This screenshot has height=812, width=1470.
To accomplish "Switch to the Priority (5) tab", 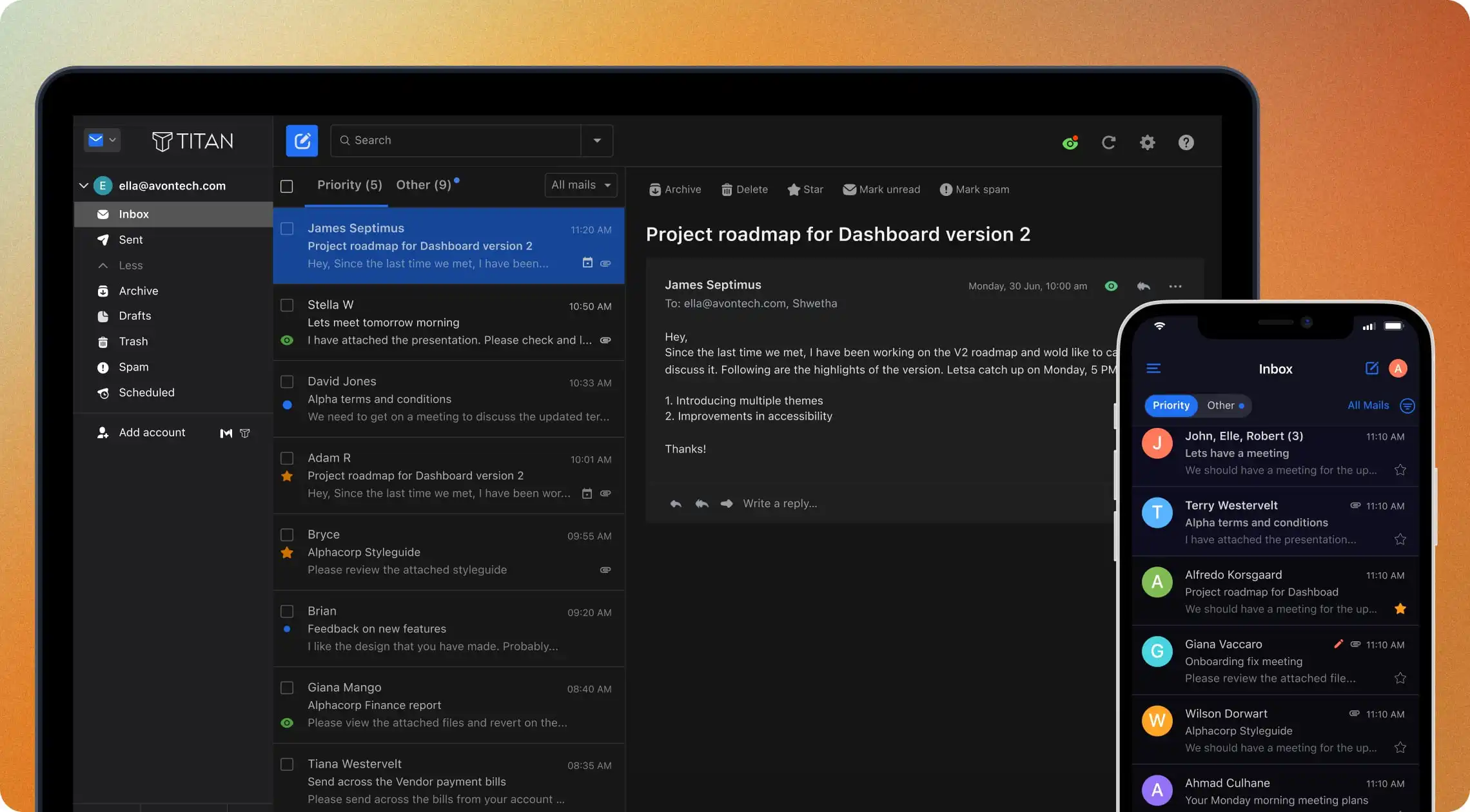I will [349, 185].
